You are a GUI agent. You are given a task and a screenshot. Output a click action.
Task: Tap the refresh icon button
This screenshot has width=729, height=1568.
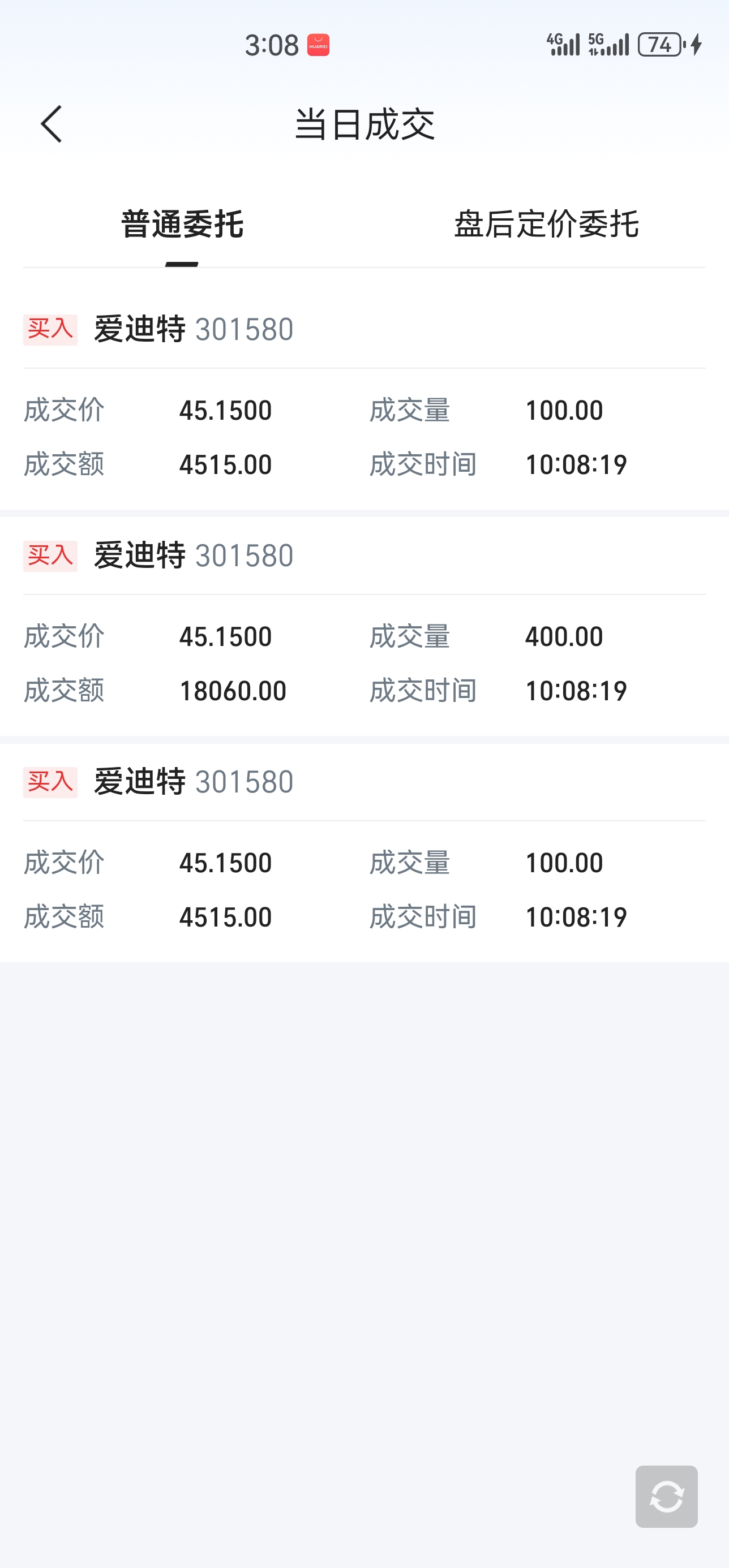point(666,1496)
